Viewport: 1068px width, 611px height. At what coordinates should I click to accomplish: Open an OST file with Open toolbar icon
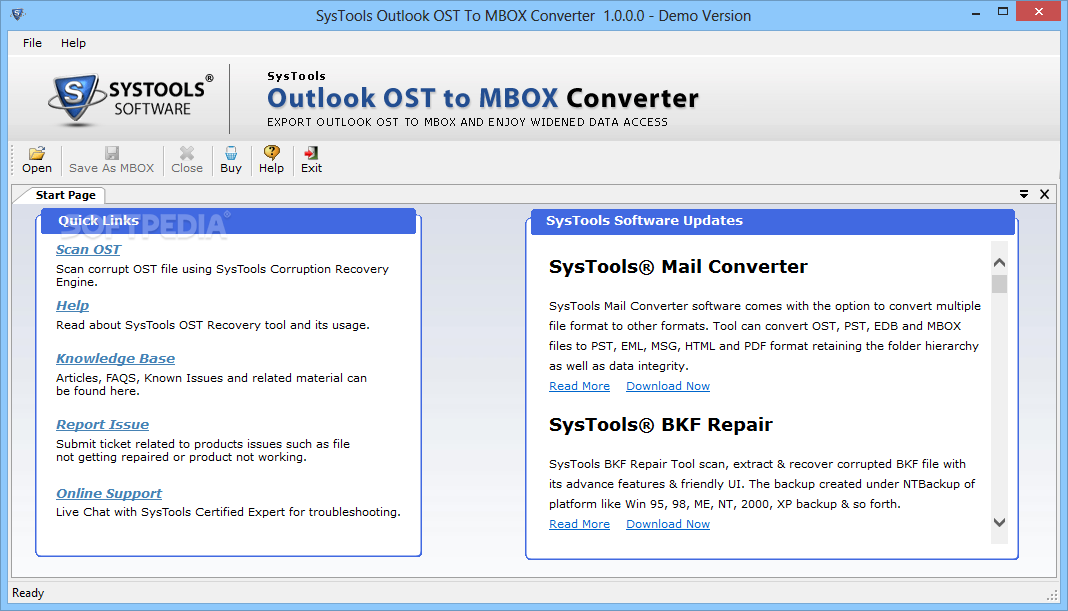tap(37, 160)
